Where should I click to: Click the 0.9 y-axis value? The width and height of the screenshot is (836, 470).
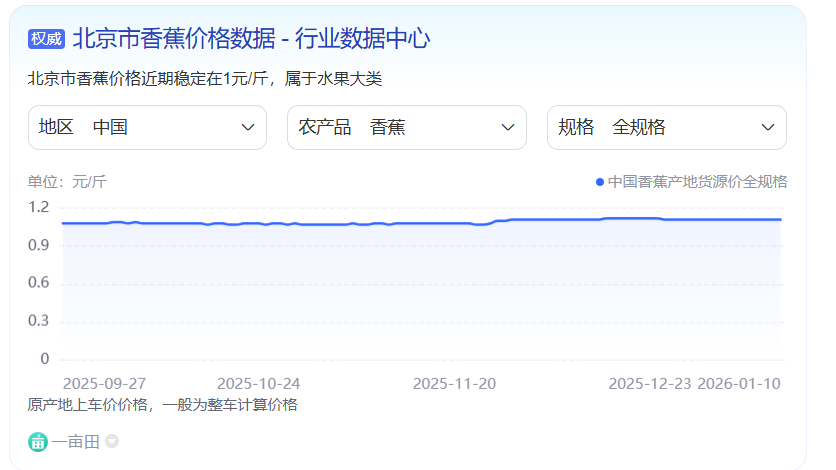[38, 245]
